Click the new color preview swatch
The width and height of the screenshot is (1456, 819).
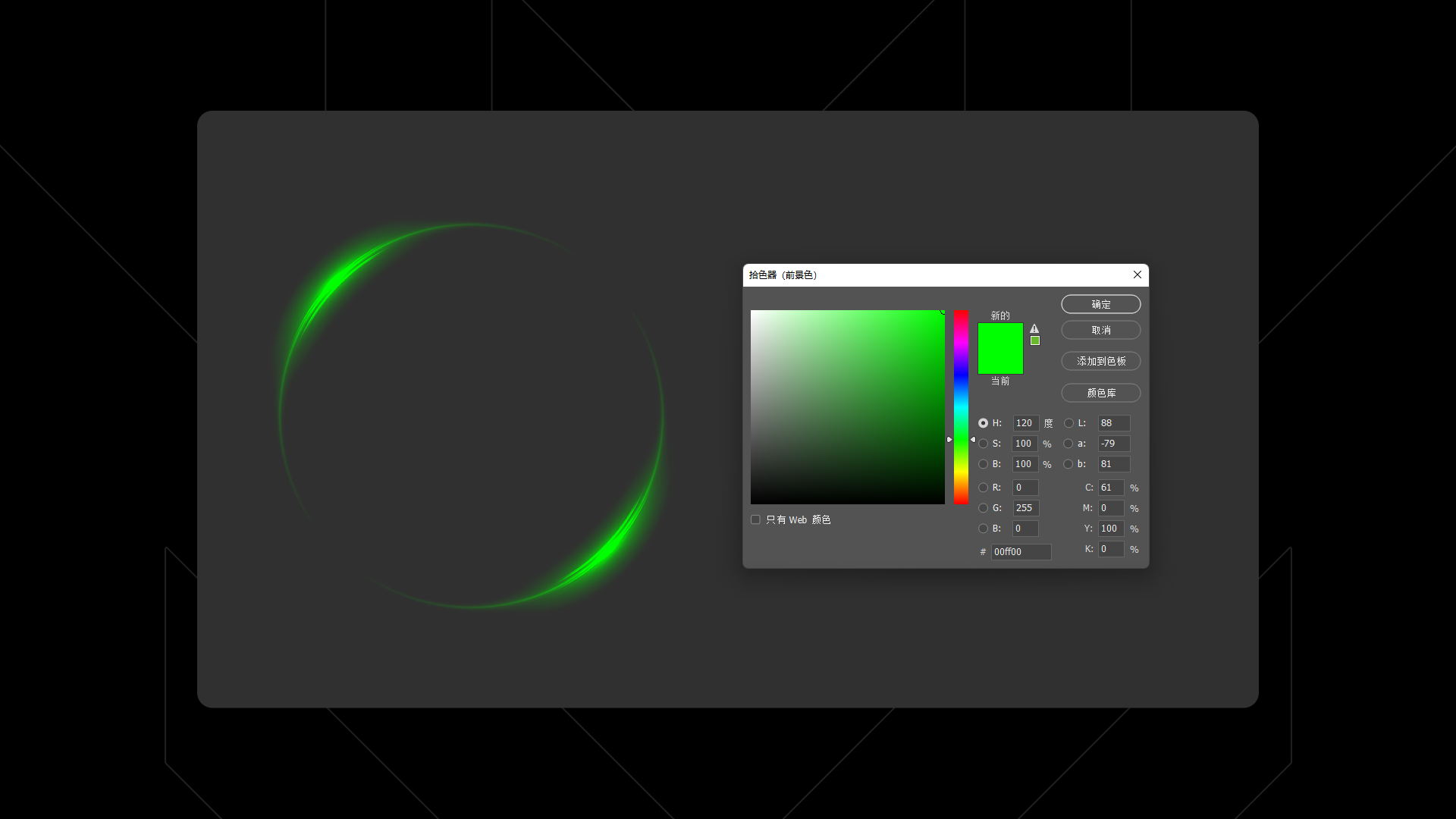pos(999,336)
